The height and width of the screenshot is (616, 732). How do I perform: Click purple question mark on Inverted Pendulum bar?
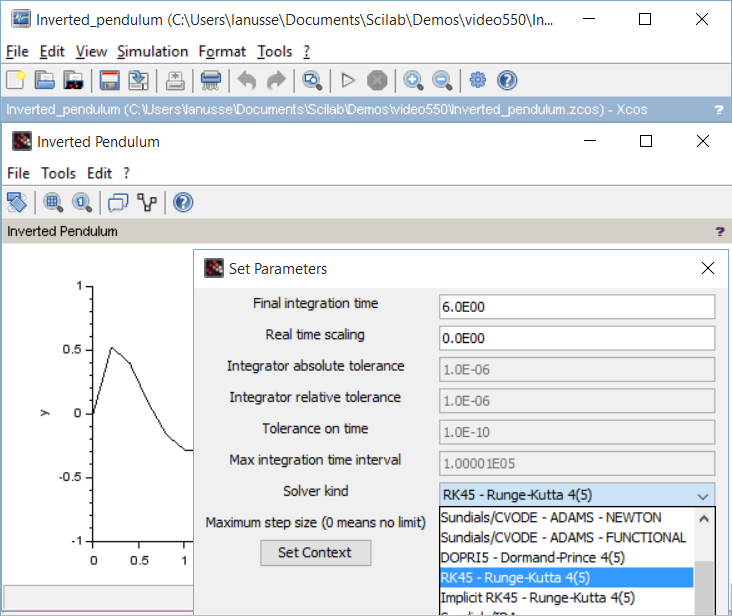(720, 231)
